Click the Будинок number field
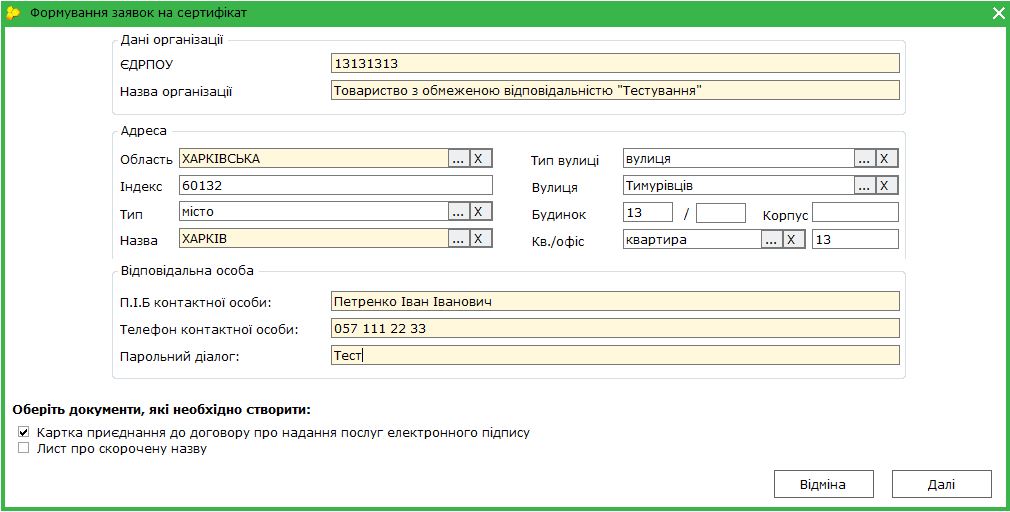Image resolution: width=1010 pixels, height=512 pixels. [x=648, y=213]
